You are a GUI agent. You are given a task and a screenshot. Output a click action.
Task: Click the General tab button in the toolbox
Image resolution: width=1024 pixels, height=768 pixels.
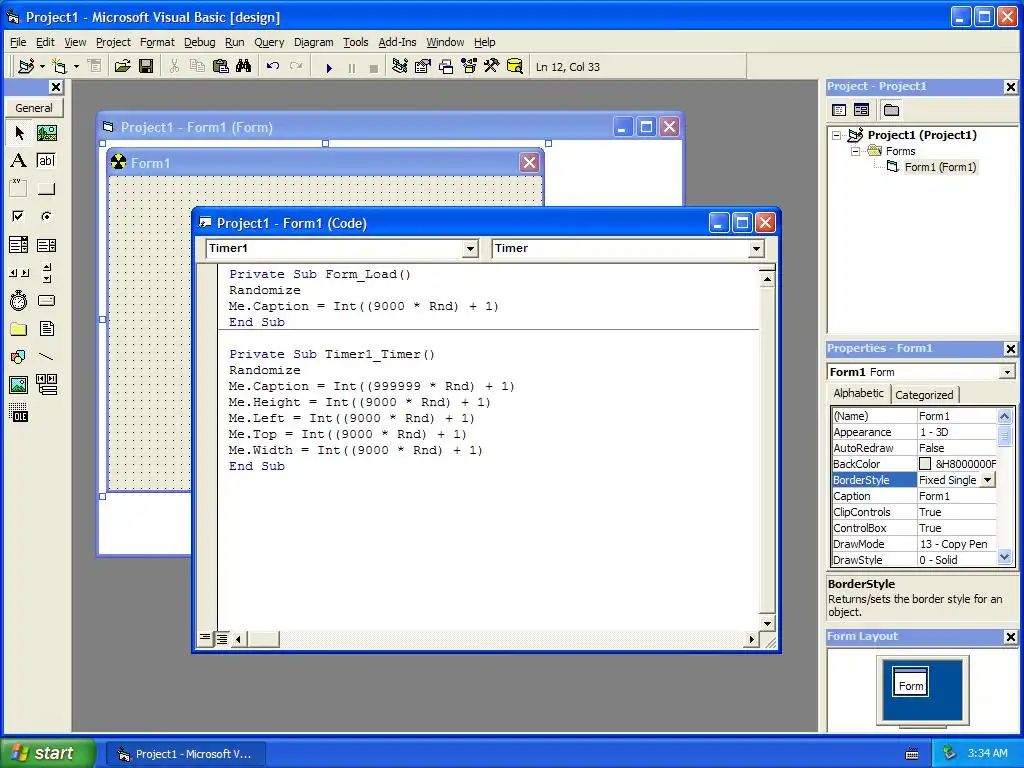(34, 108)
